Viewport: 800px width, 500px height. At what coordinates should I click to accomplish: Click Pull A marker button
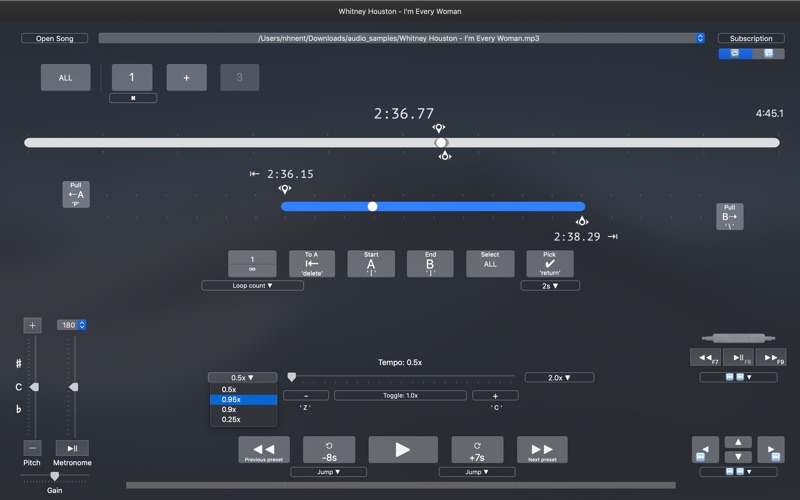point(76,194)
